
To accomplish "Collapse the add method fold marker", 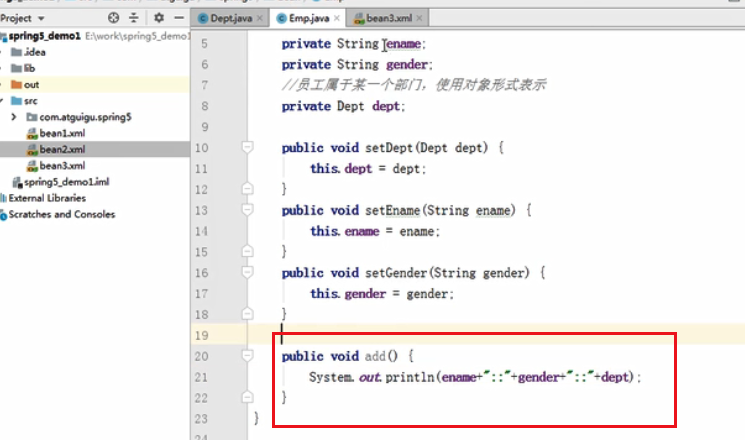I will click(247, 355).
